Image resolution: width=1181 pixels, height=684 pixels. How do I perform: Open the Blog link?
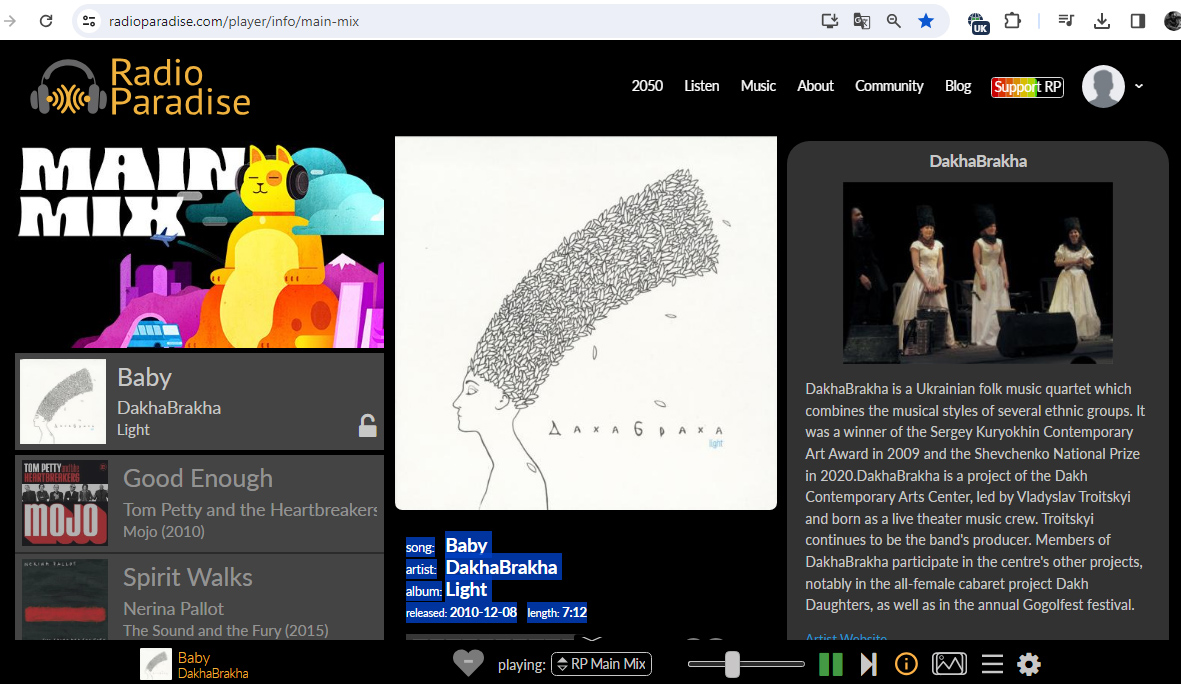click(x=958, y=86)
